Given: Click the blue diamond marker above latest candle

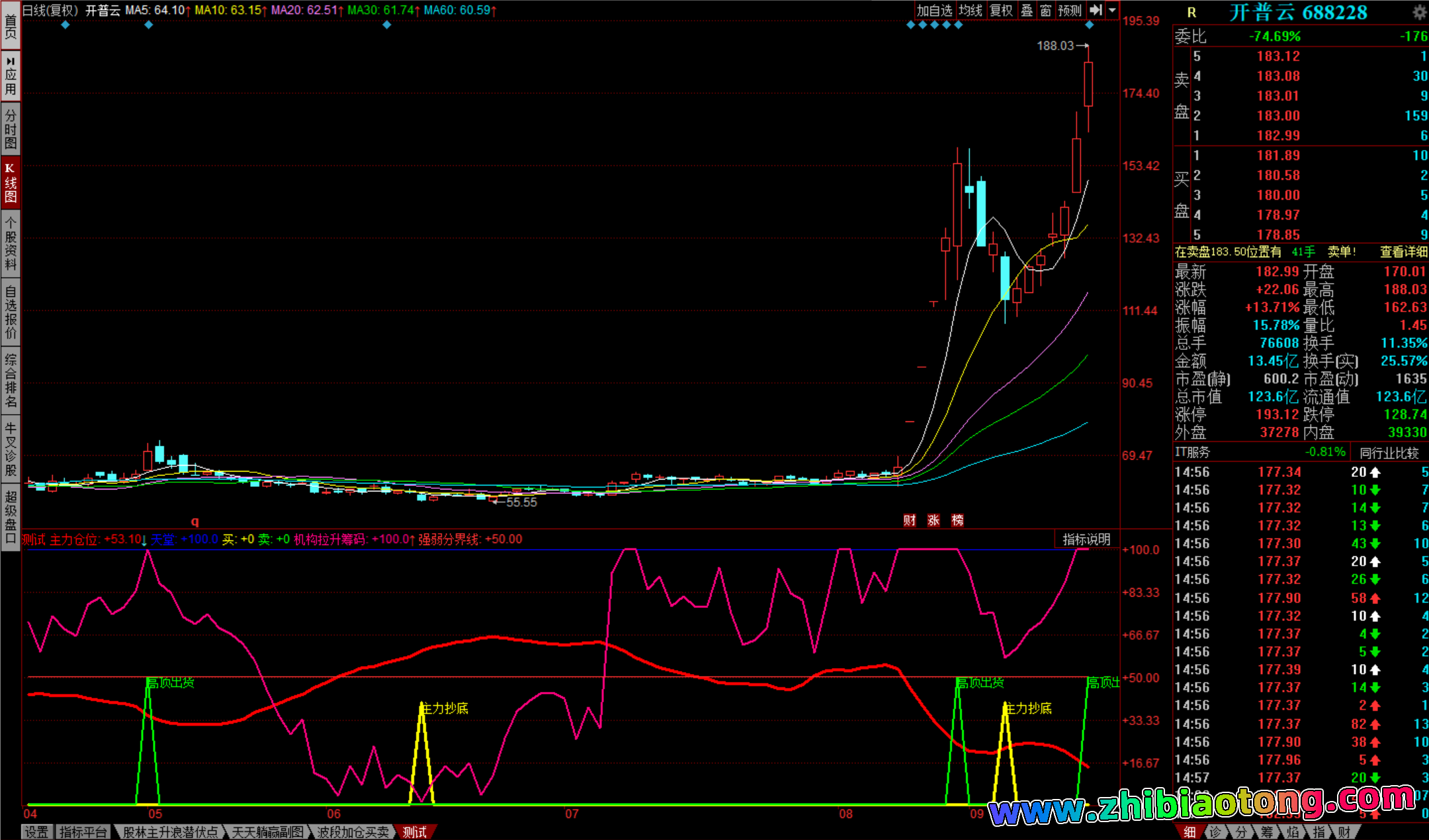Looking at the screenshot, I should tap(1089, 25).
